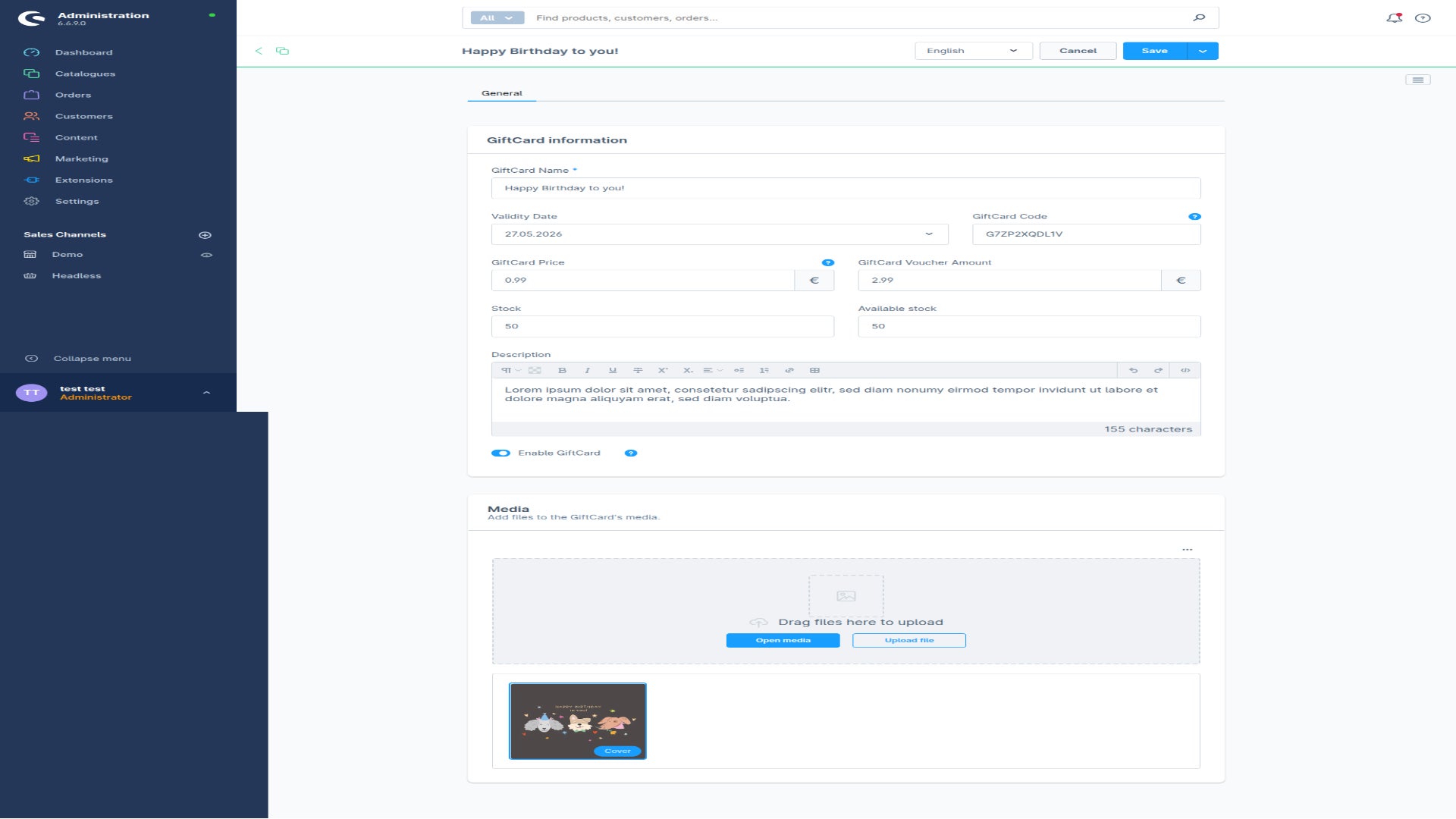
Task: Switch to the General tab
Action: pos(501,93)
